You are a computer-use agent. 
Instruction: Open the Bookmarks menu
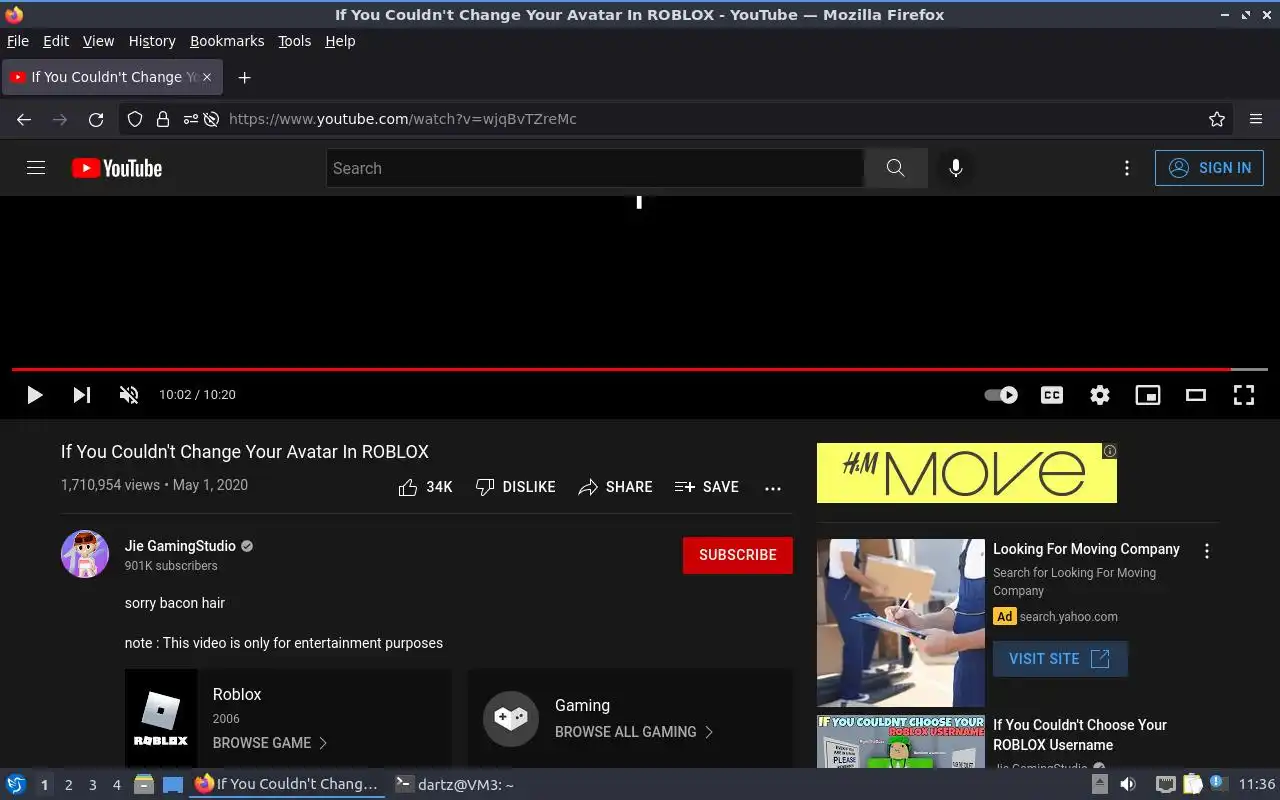227,41
